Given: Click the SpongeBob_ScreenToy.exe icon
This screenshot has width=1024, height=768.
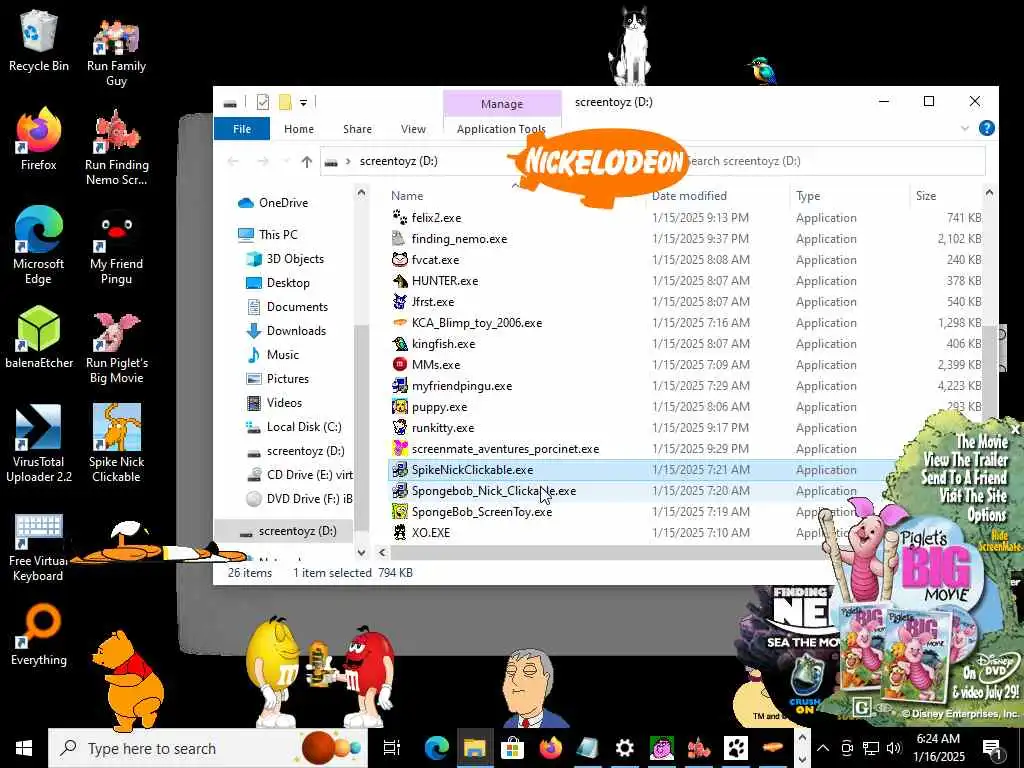Looking at the screenshot, I should coord(400,511).
